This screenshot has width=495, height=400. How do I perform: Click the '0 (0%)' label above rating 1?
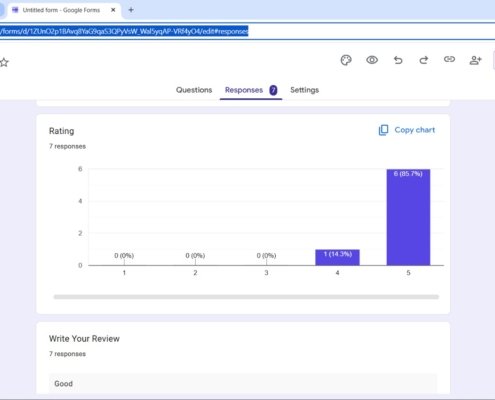point(124,256)
